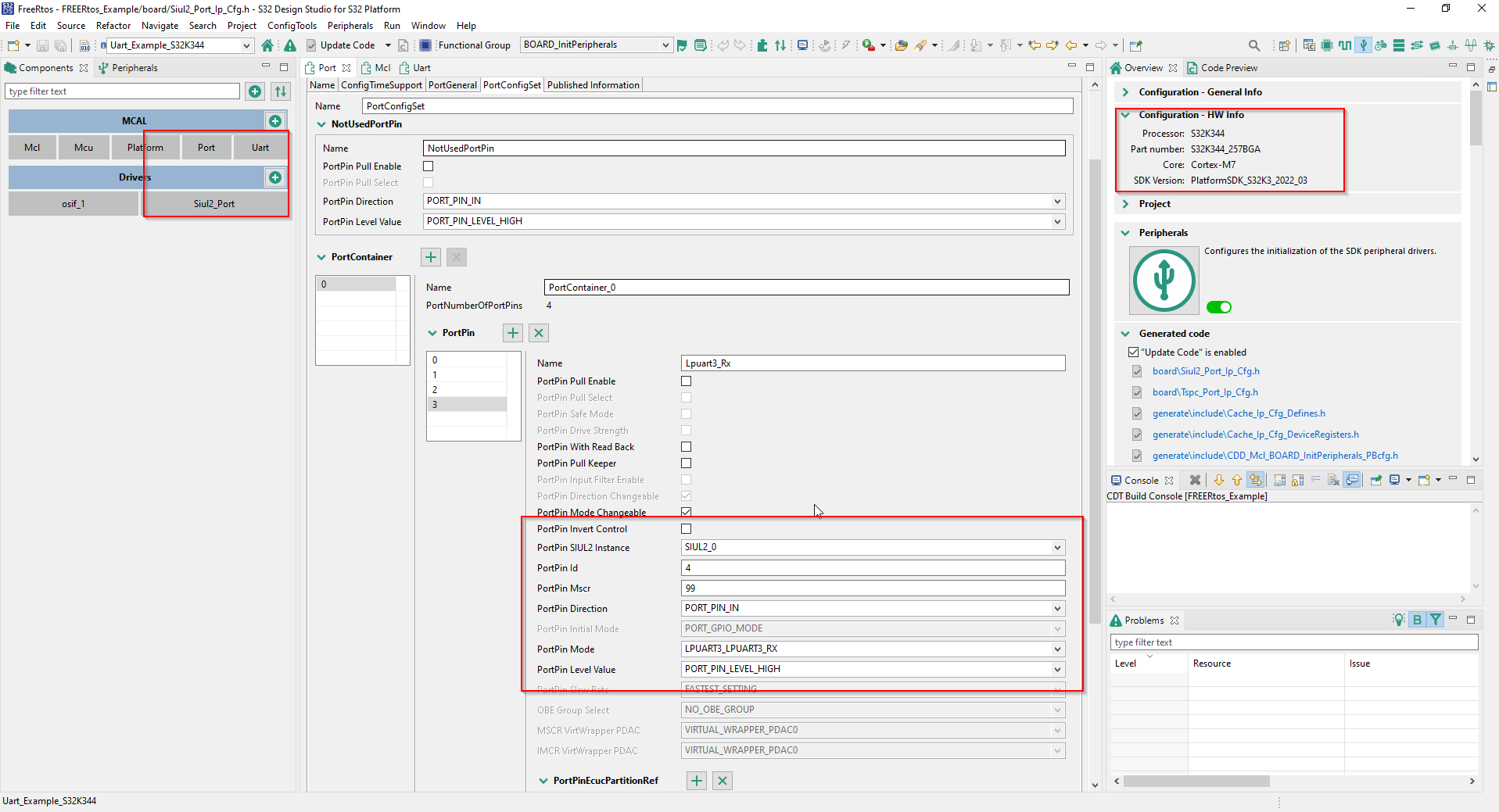1499x812 pixels.
Task: Switch to the Code Preview tab
Action: point(1222,68)
